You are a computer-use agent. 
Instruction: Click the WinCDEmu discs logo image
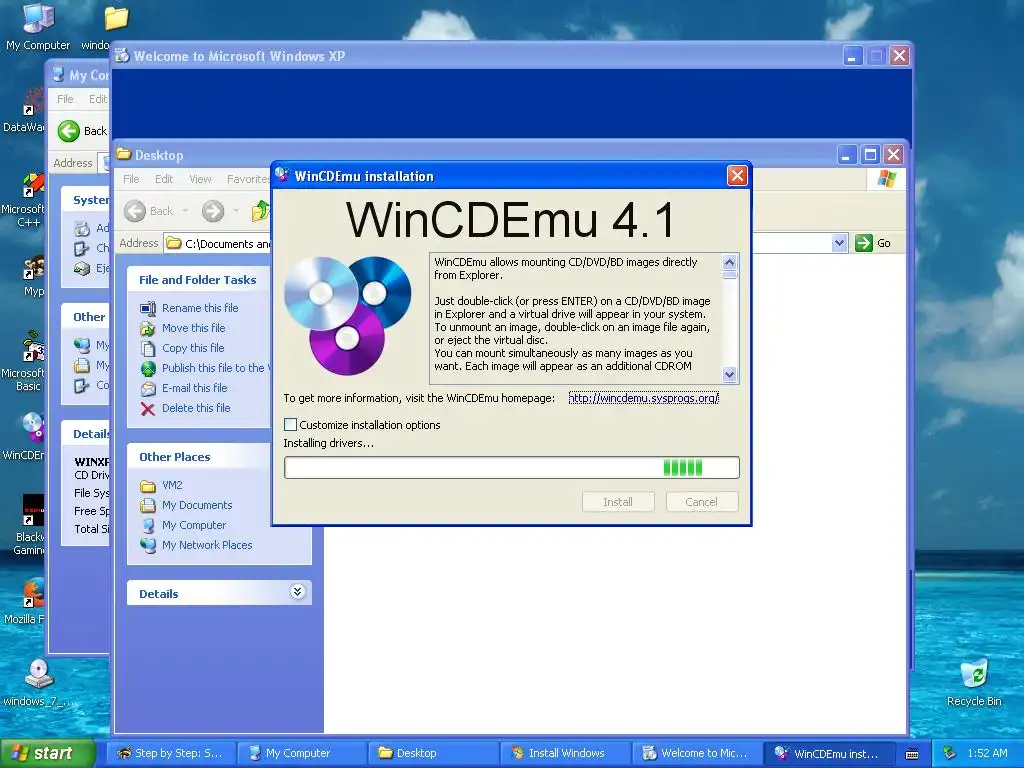pyautogui.click(x=347, y=315)
